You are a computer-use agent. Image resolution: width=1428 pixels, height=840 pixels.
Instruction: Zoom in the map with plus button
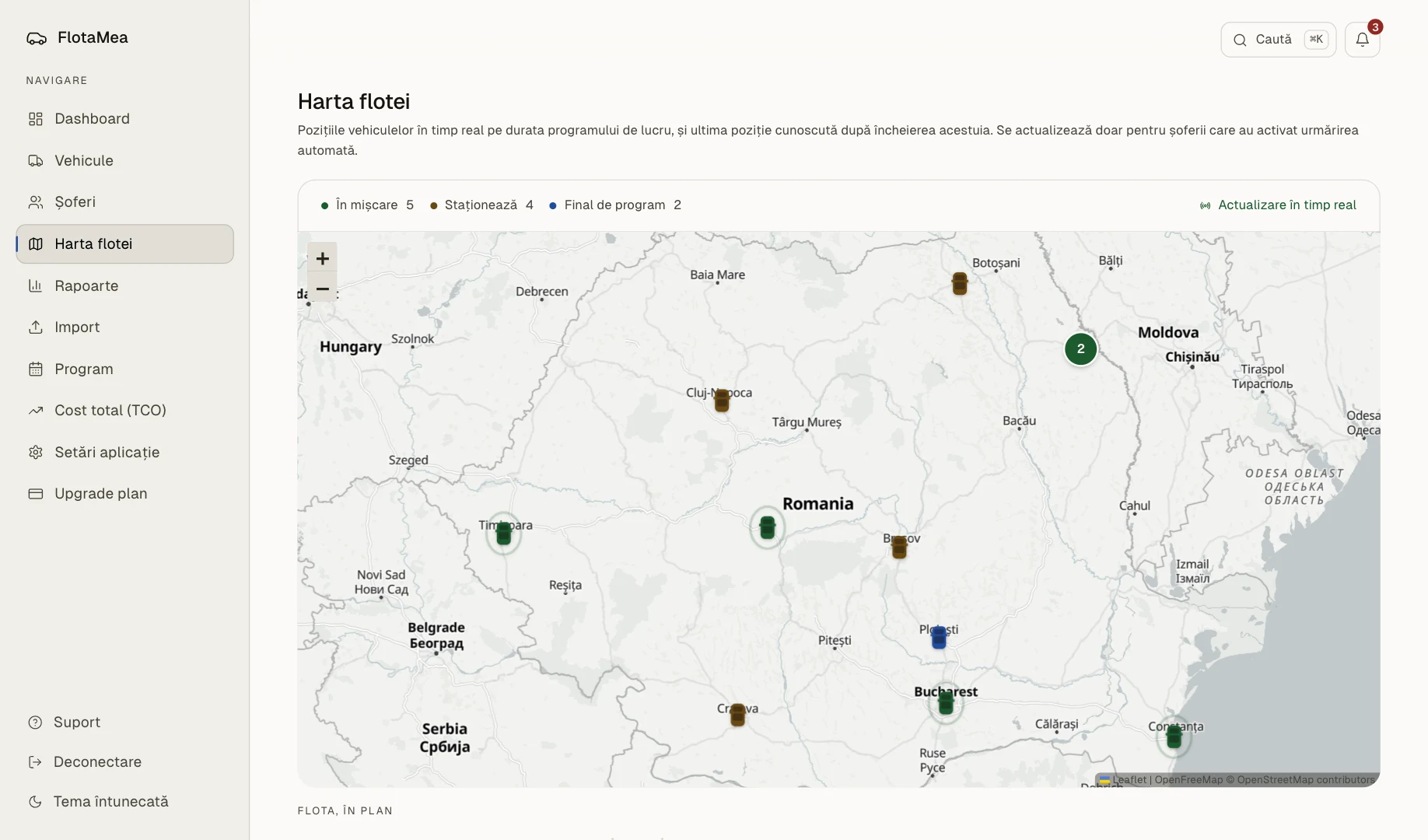322,258
